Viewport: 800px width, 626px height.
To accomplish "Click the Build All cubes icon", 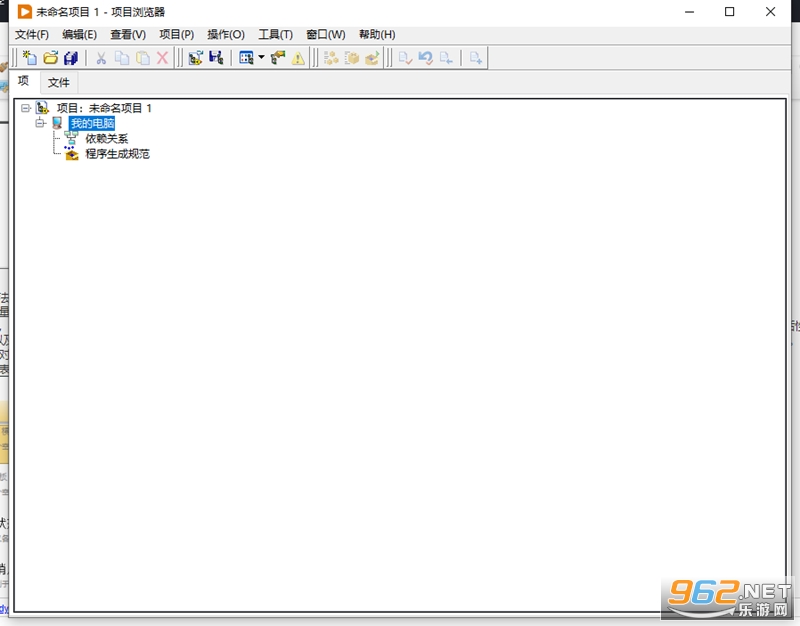I will click(331, 58).
